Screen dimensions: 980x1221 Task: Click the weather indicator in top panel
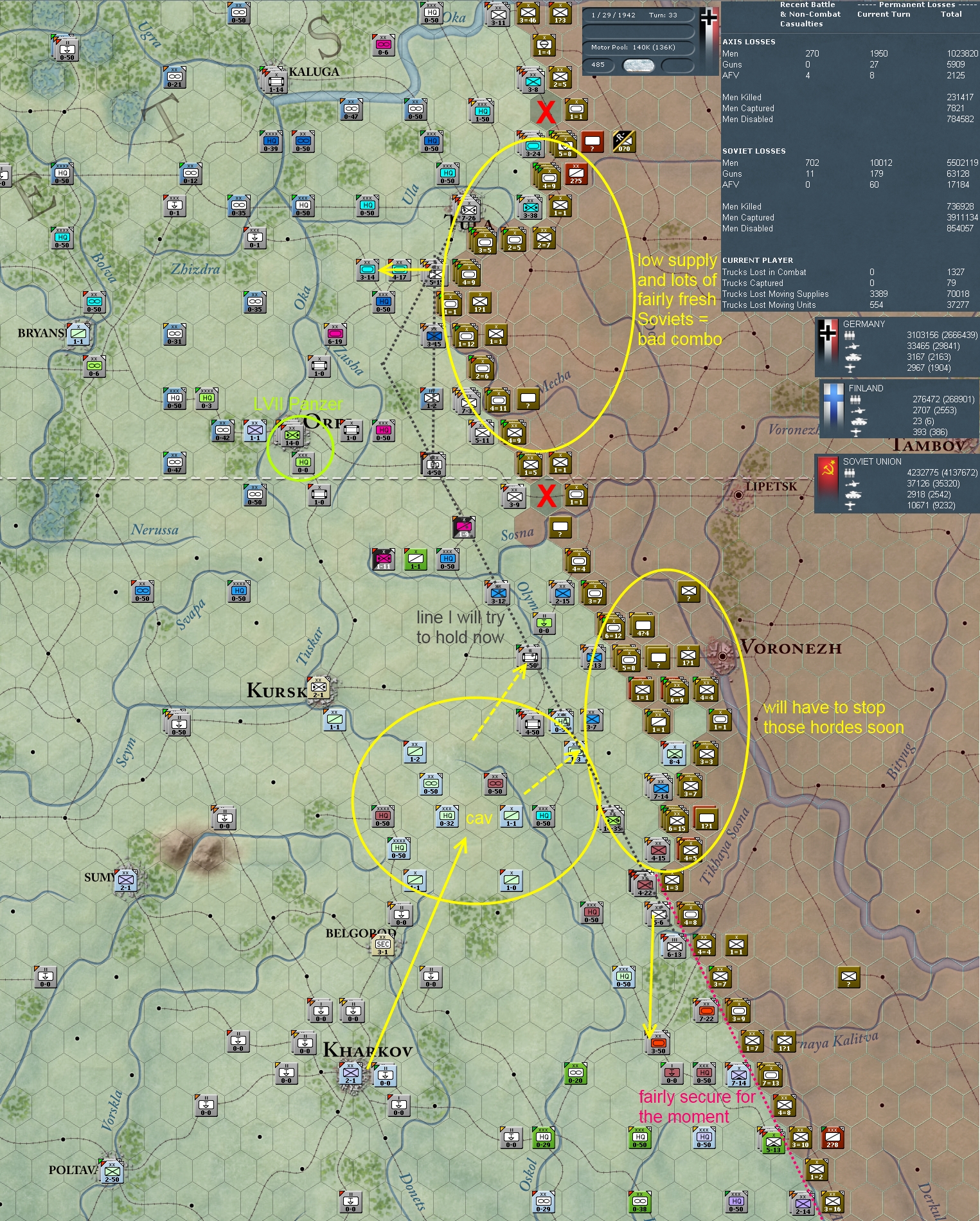tap(639, 65)
